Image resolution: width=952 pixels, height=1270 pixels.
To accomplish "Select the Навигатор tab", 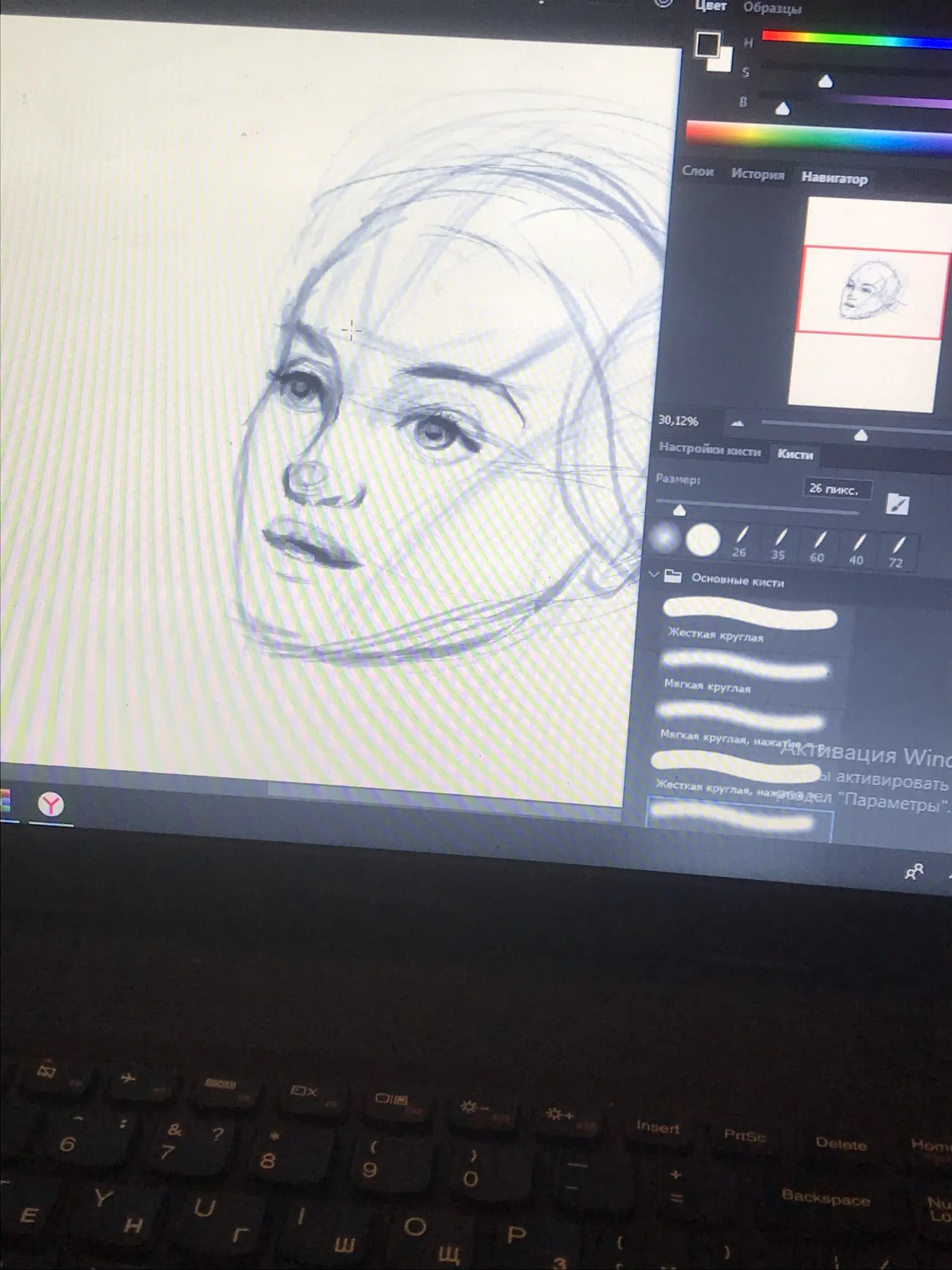I will pyautogui.click(x=835, y=178).
